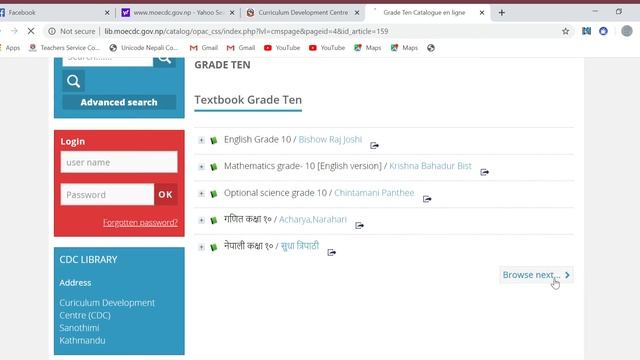Click Optional science grade 10 title
Screen dimensions: 640x360
[276, 193]
